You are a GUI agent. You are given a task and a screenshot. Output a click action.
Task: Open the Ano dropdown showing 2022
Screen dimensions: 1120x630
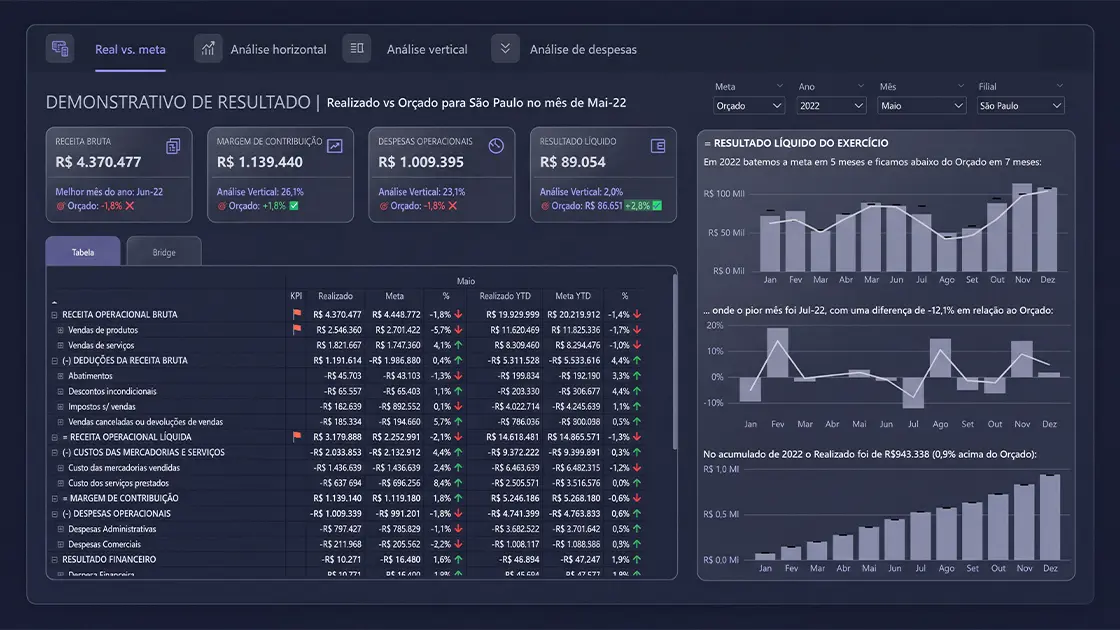831,106
